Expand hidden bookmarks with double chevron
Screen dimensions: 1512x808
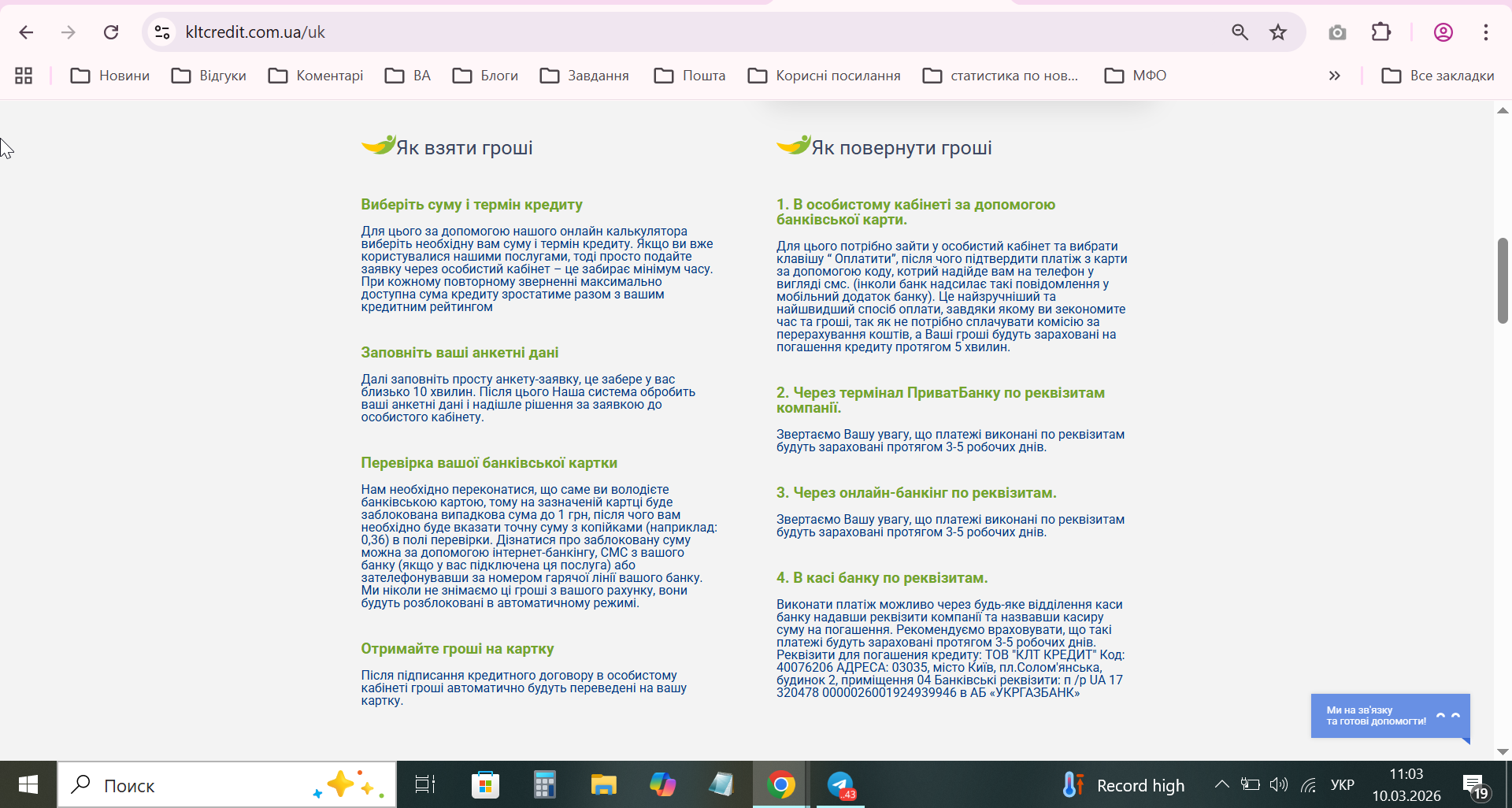pos(1334,76)
